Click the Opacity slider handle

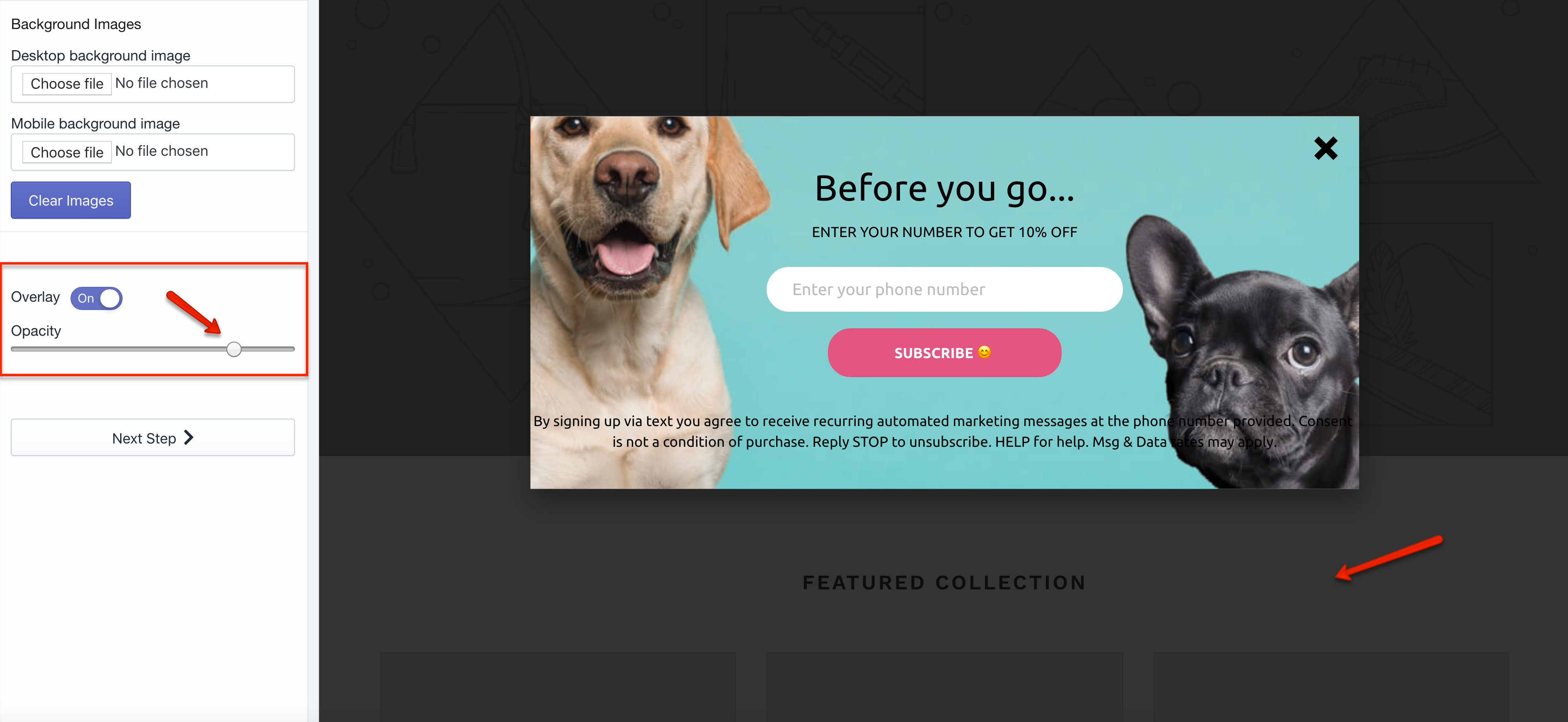pos(234,349)
